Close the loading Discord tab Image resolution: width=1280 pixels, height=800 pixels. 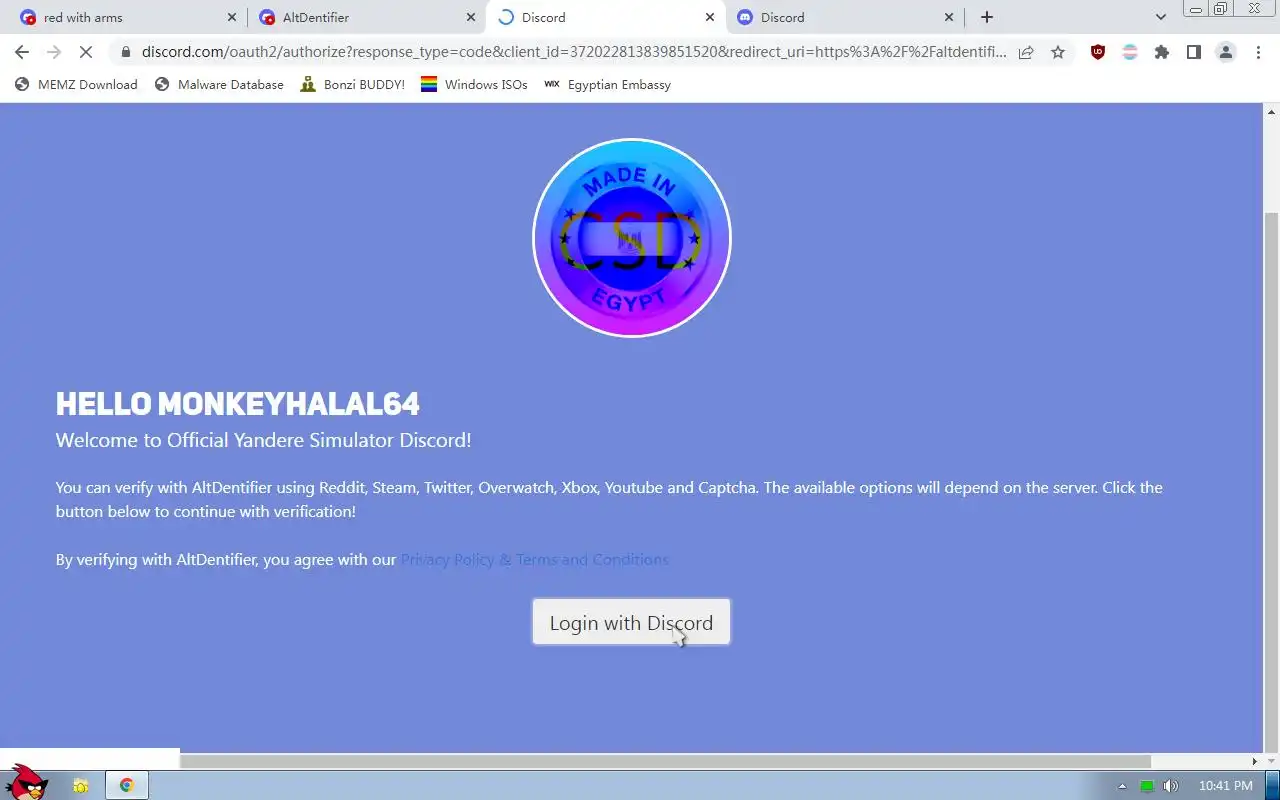pyautogui.click(x=710, y=17)
